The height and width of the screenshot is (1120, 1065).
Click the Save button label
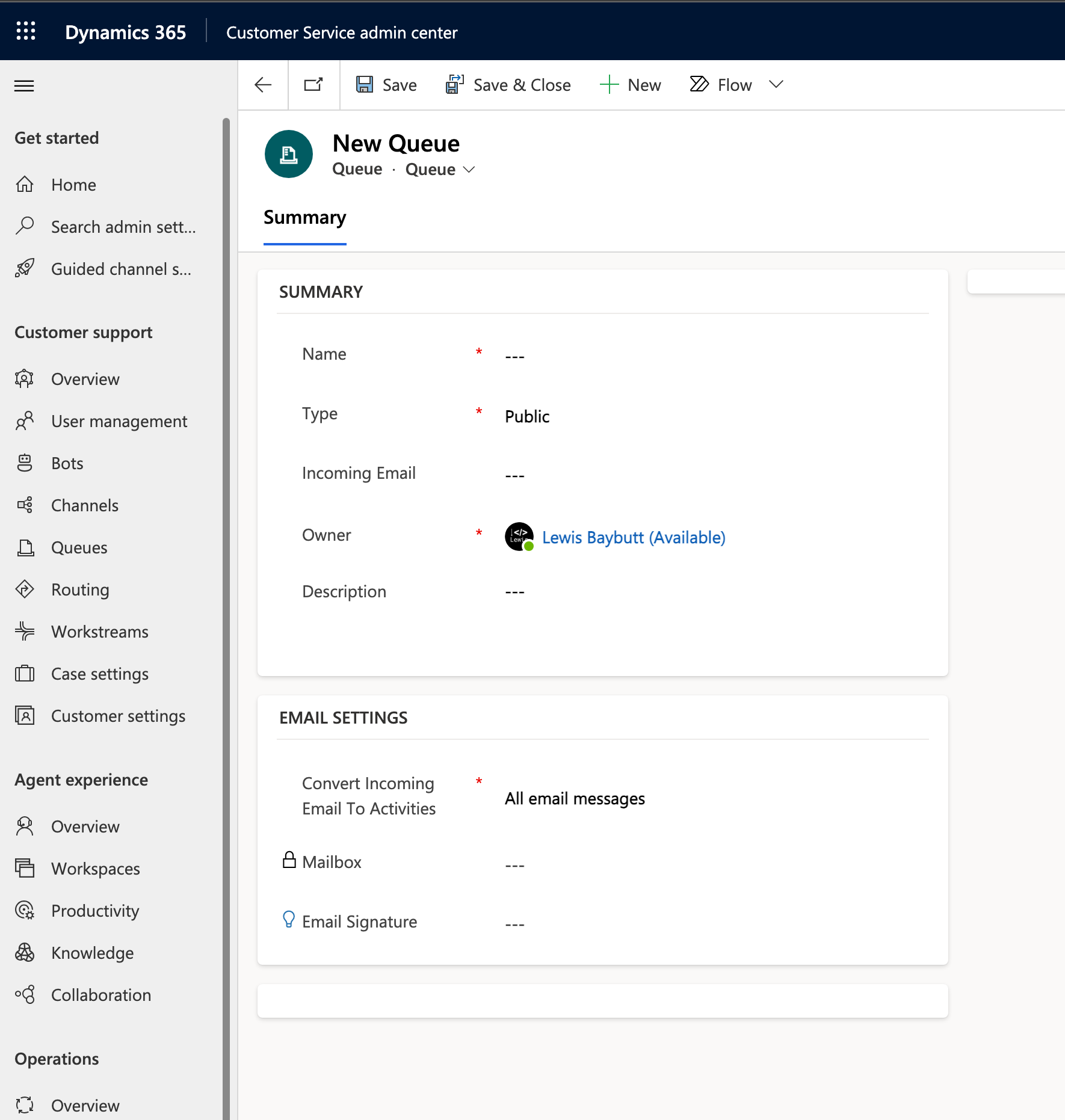tap(400, 85)
